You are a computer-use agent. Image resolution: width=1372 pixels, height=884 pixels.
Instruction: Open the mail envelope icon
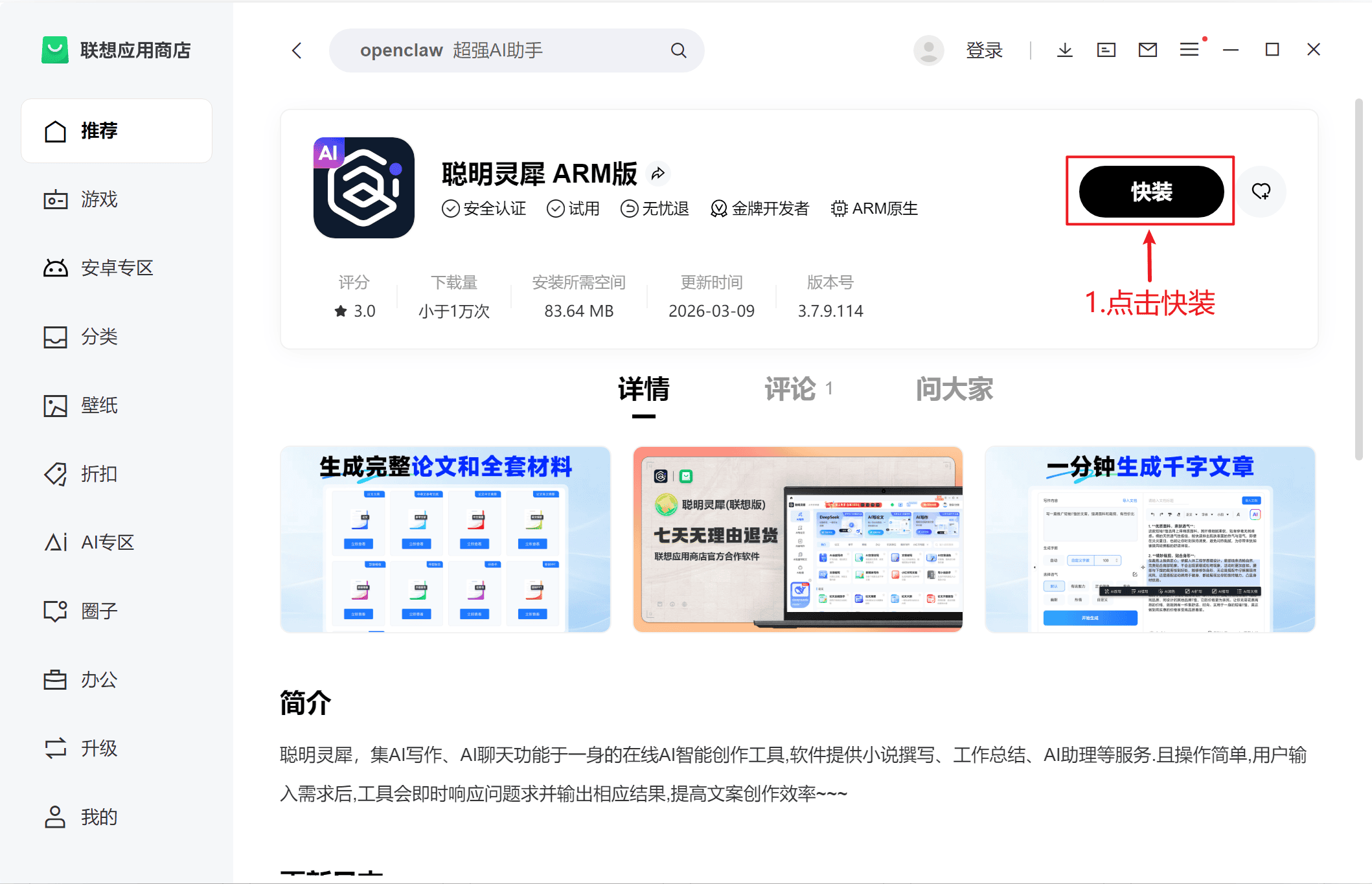tap(1147, 50)
